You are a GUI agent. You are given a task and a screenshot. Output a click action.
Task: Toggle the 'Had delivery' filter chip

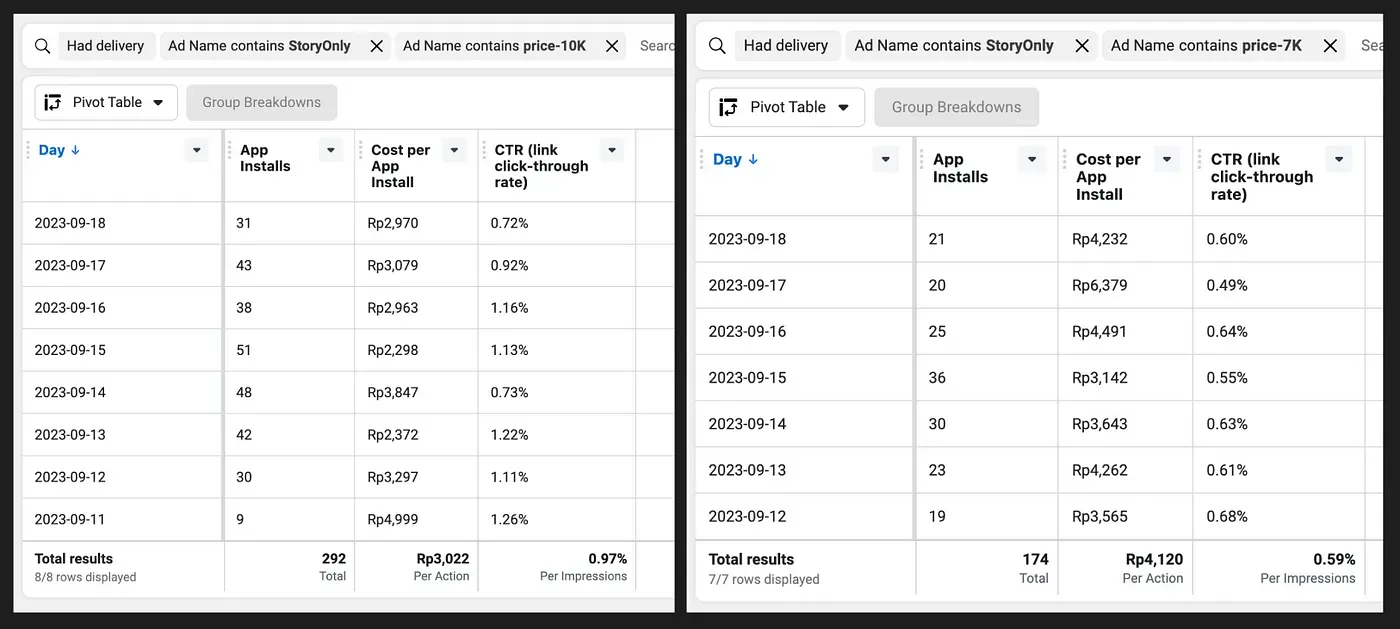tap(106, 46)
